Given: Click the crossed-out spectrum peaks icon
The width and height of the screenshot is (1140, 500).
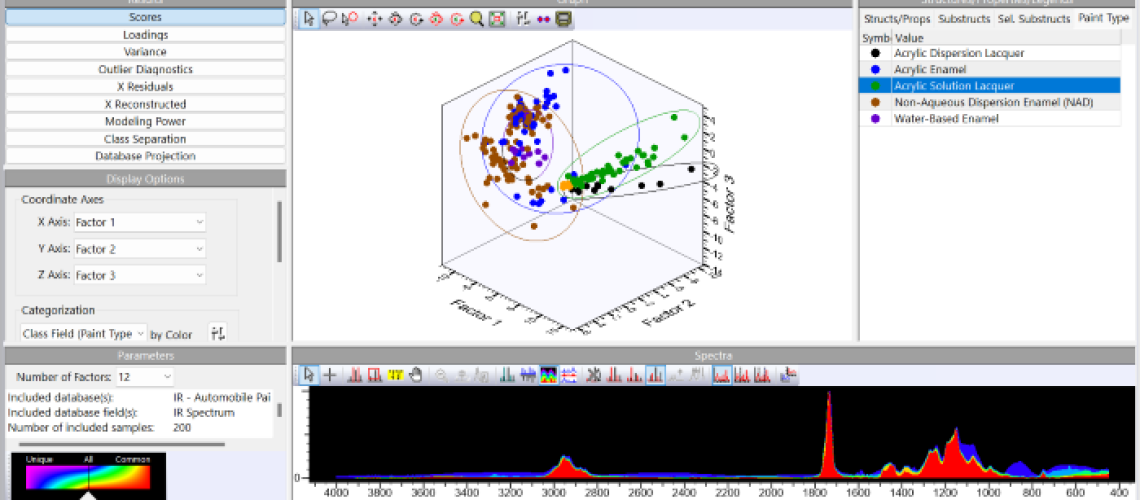Looking at the screenshot, I should 594,375.
